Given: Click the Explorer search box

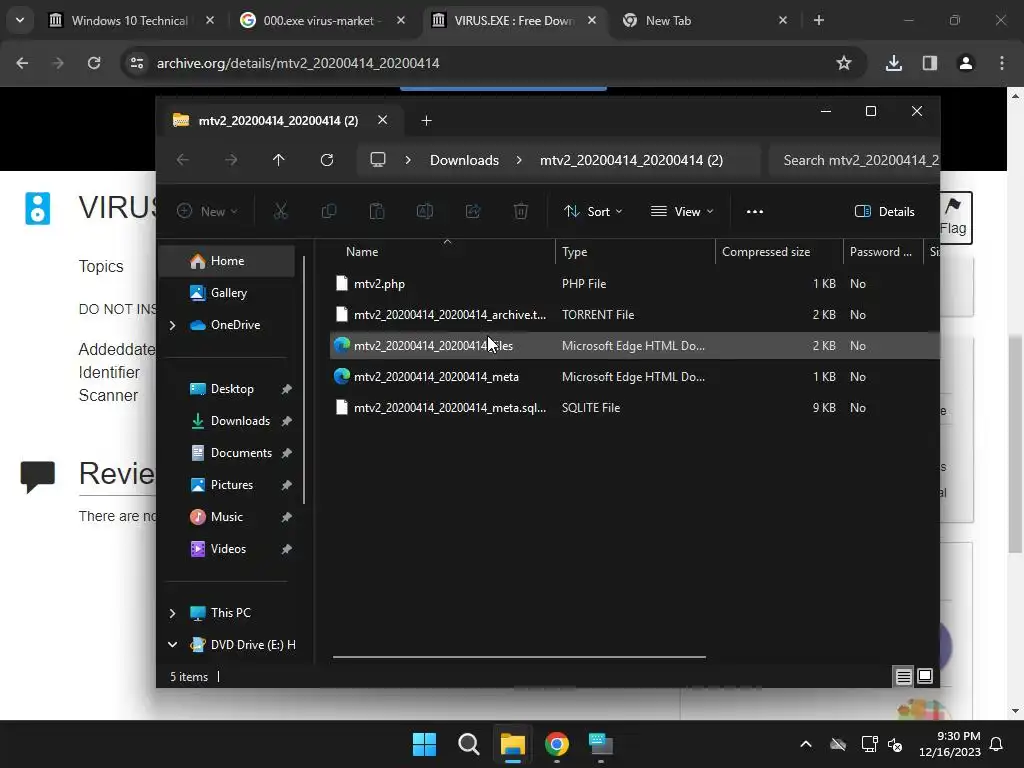Looking at the screenshot, I should [x=854, y=160].
